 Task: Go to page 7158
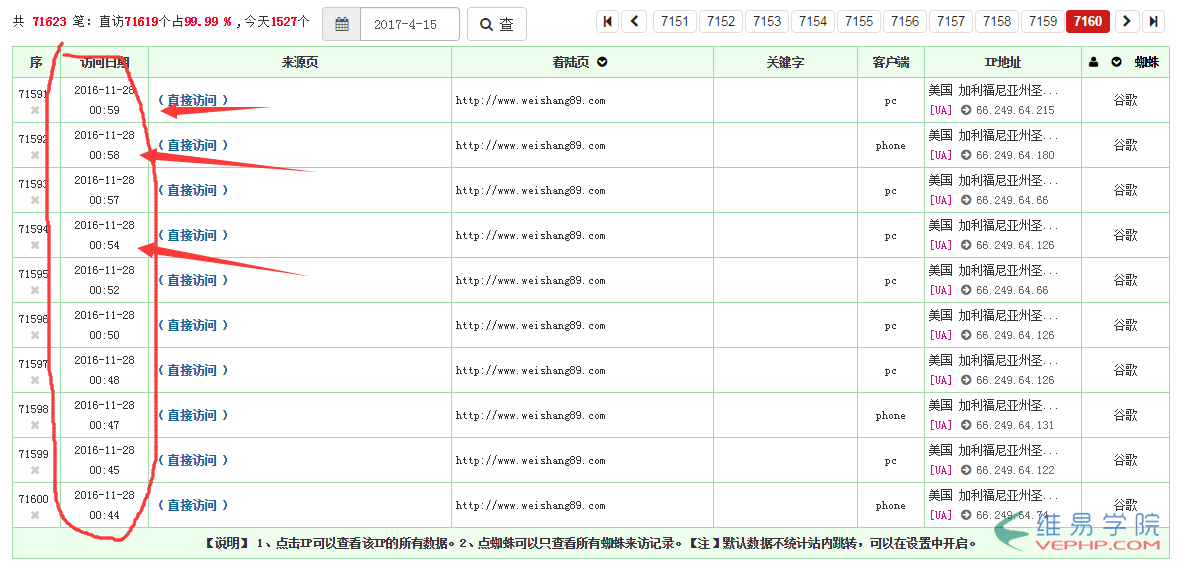pos(997,21)
